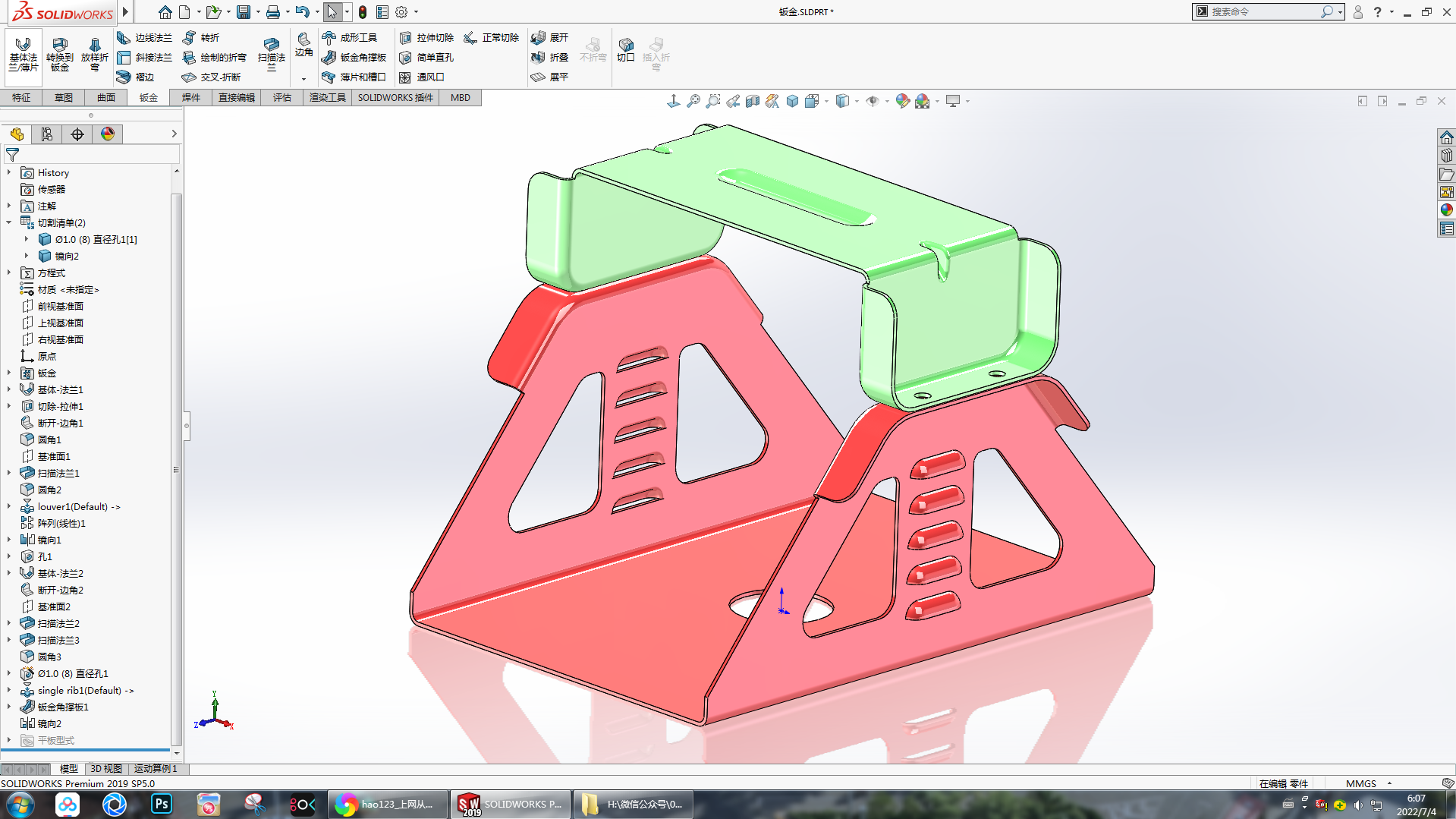Open the 成形工具 command
This screenshot has width=1456, height=819.
pos(350,37)
